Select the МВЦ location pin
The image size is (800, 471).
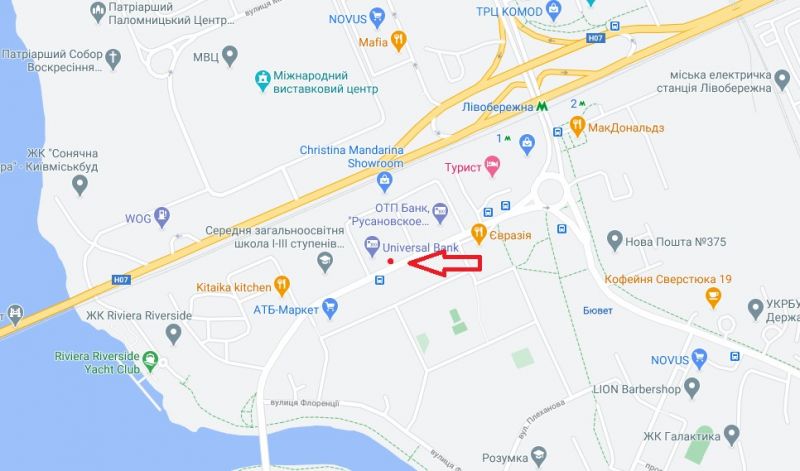(x=230, y=56)
